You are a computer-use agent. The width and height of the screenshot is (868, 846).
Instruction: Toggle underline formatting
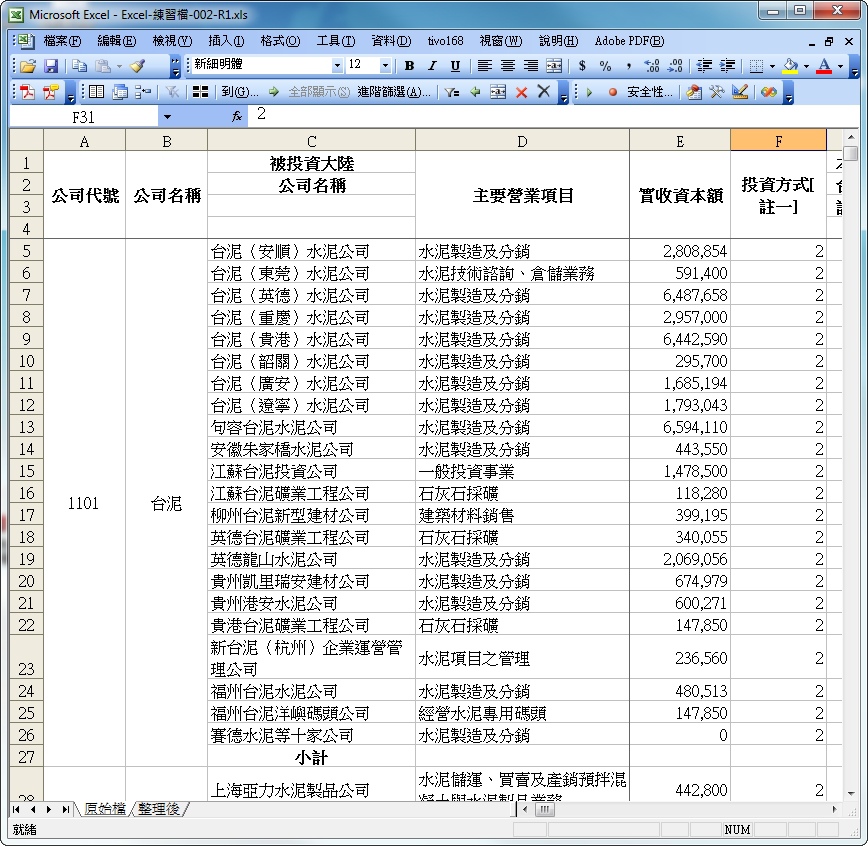coord(455,66)
